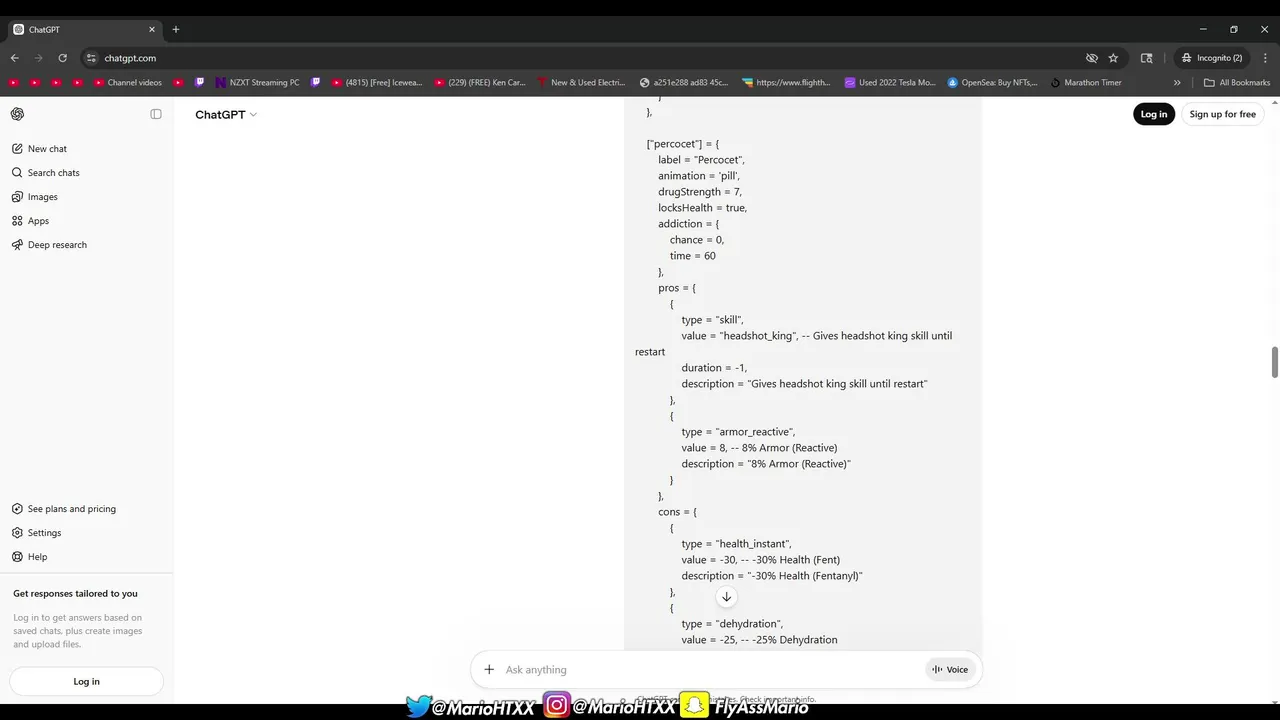Open Deep research

pyautogui.click(x=57, y=245)
